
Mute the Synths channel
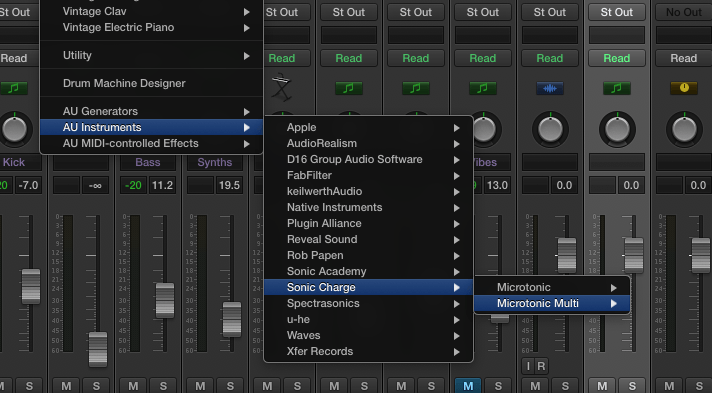(x=200, y=386)
